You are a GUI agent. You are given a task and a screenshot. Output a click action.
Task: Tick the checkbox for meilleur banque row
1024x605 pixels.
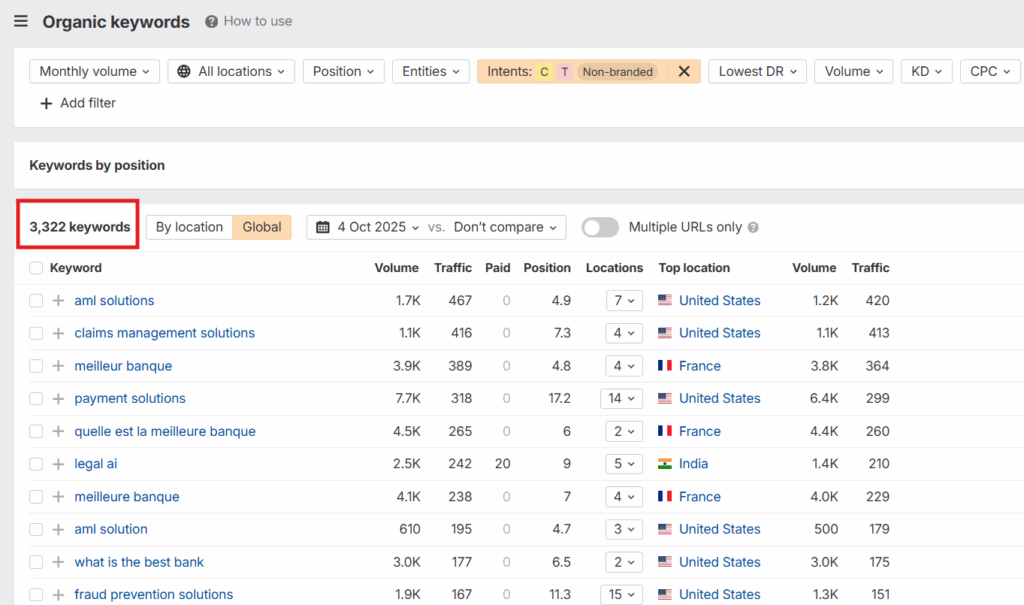[36, 366]
